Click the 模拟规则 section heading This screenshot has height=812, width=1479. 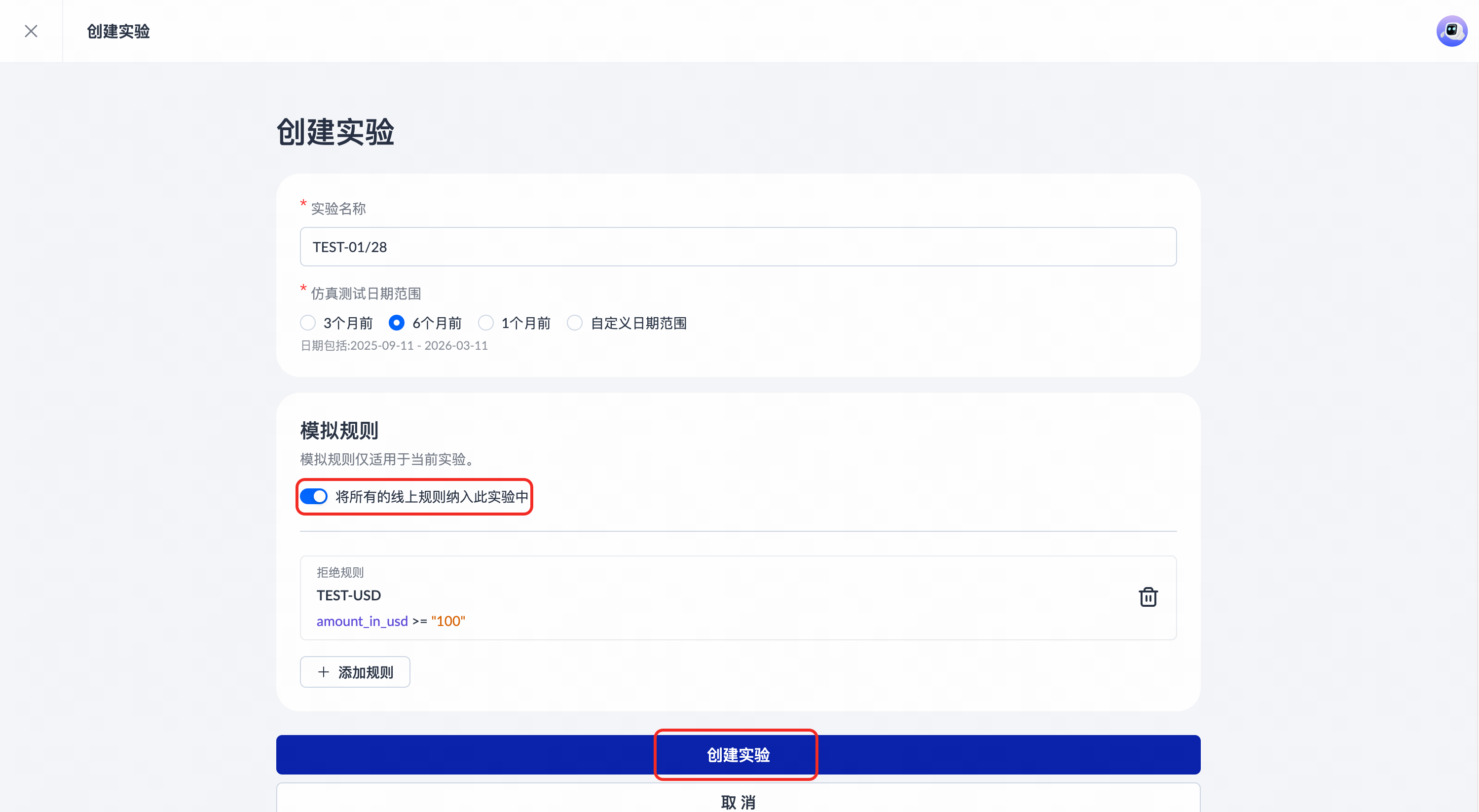[x=339, y=431]
